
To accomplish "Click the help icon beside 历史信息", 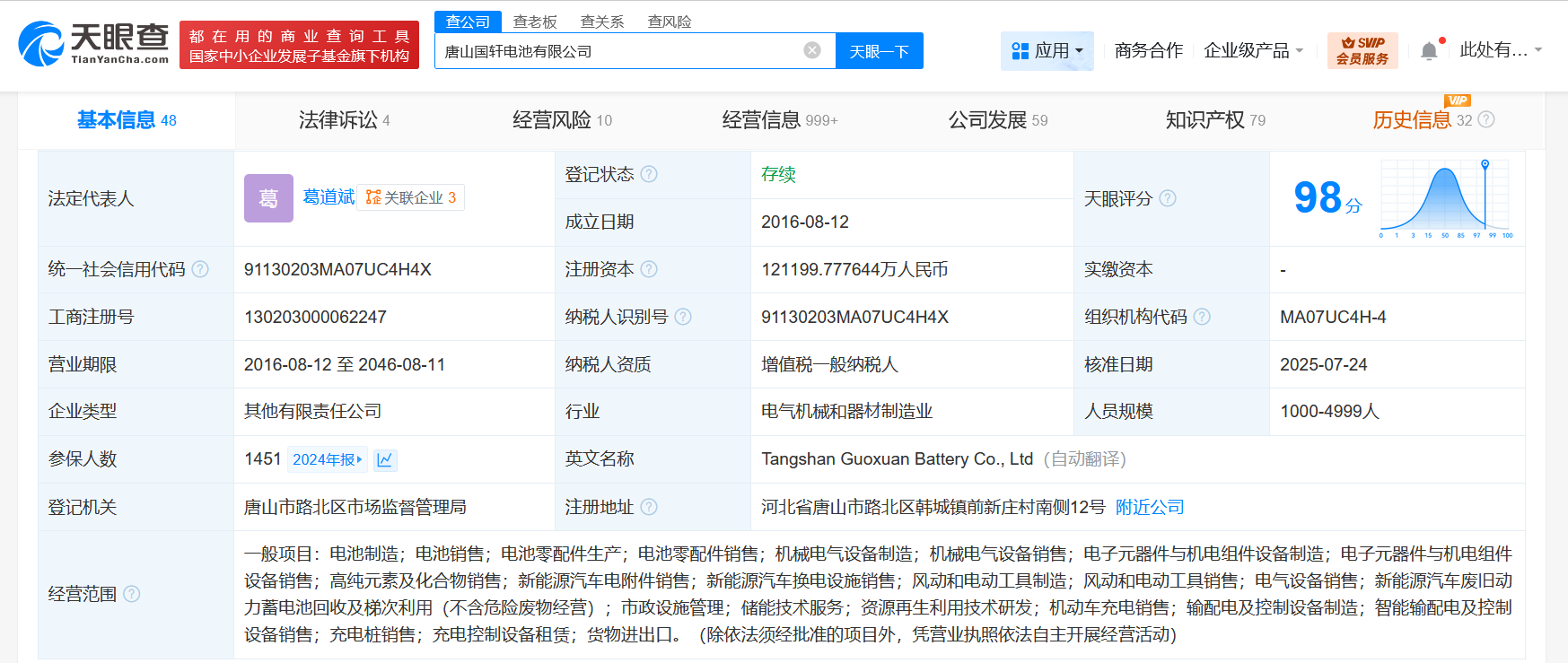I will pyautogui.click(x=1486, y=119).
